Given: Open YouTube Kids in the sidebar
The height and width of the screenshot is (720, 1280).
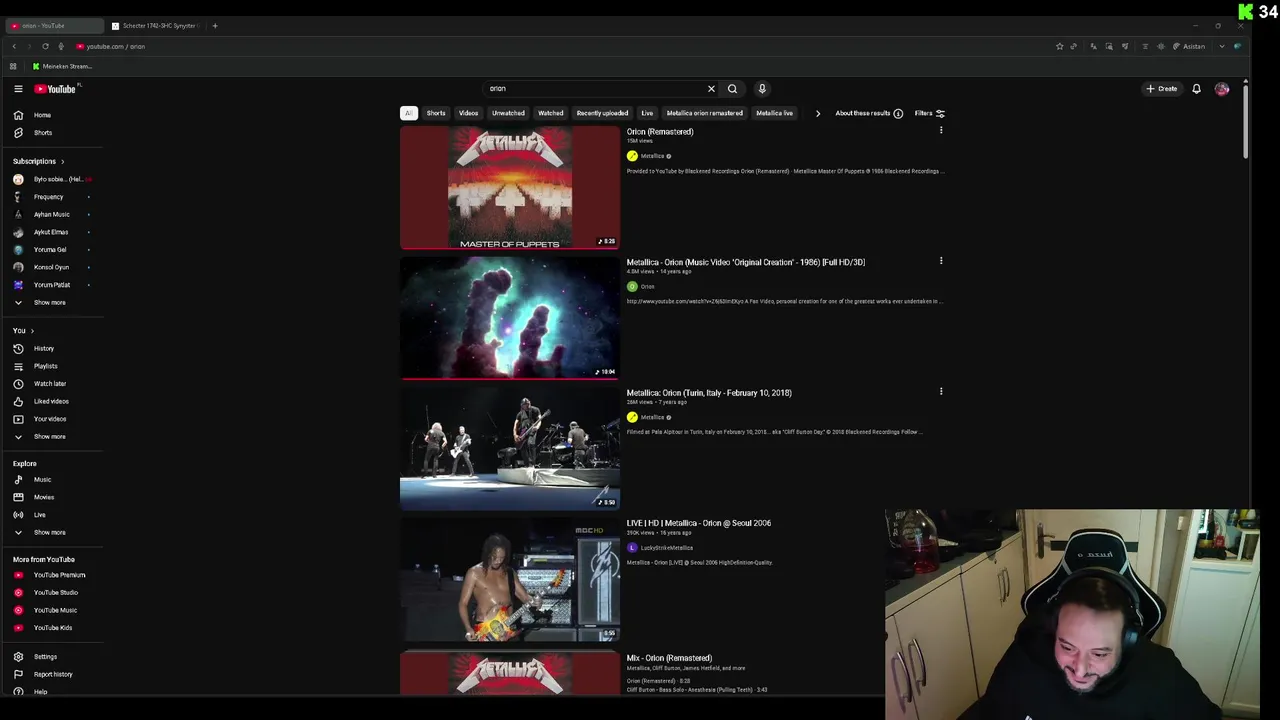Looking at the screenshot, I should (x=52, y=628).
